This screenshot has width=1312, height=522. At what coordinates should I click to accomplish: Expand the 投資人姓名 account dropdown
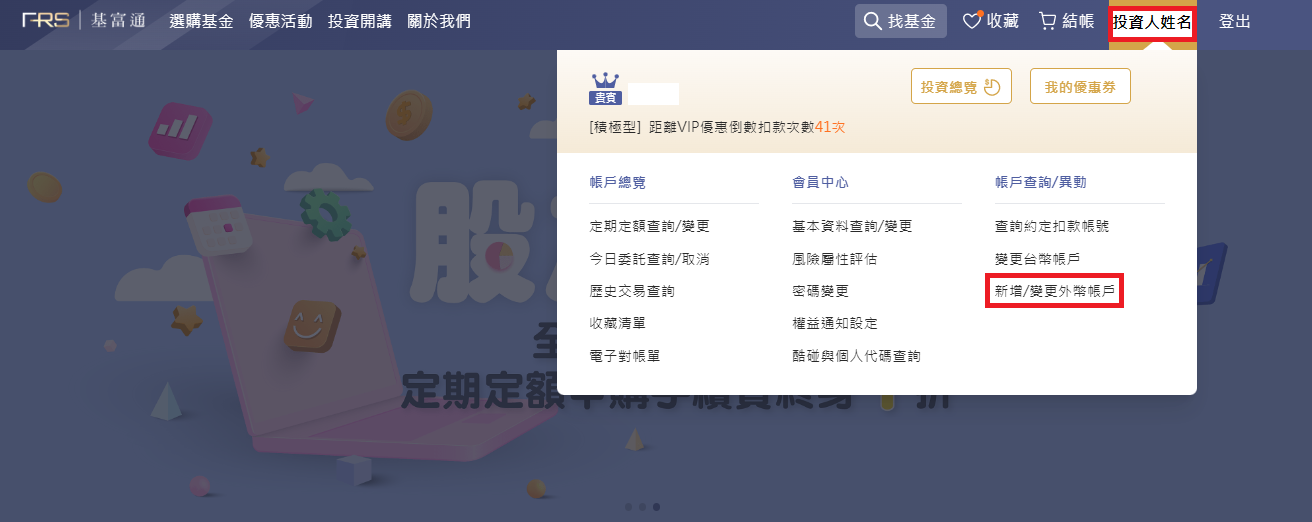pyautogui.click(x=1152, y=22)
